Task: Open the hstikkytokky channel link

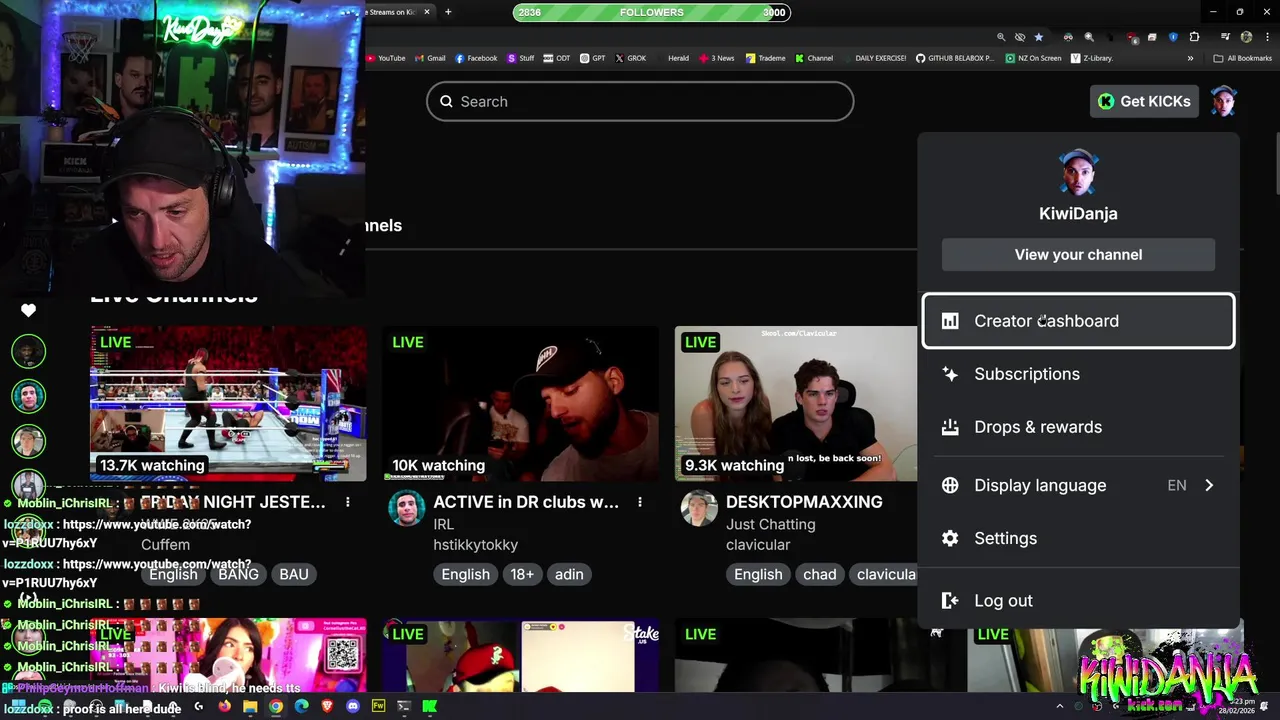Action: click(x=475, y=545)
